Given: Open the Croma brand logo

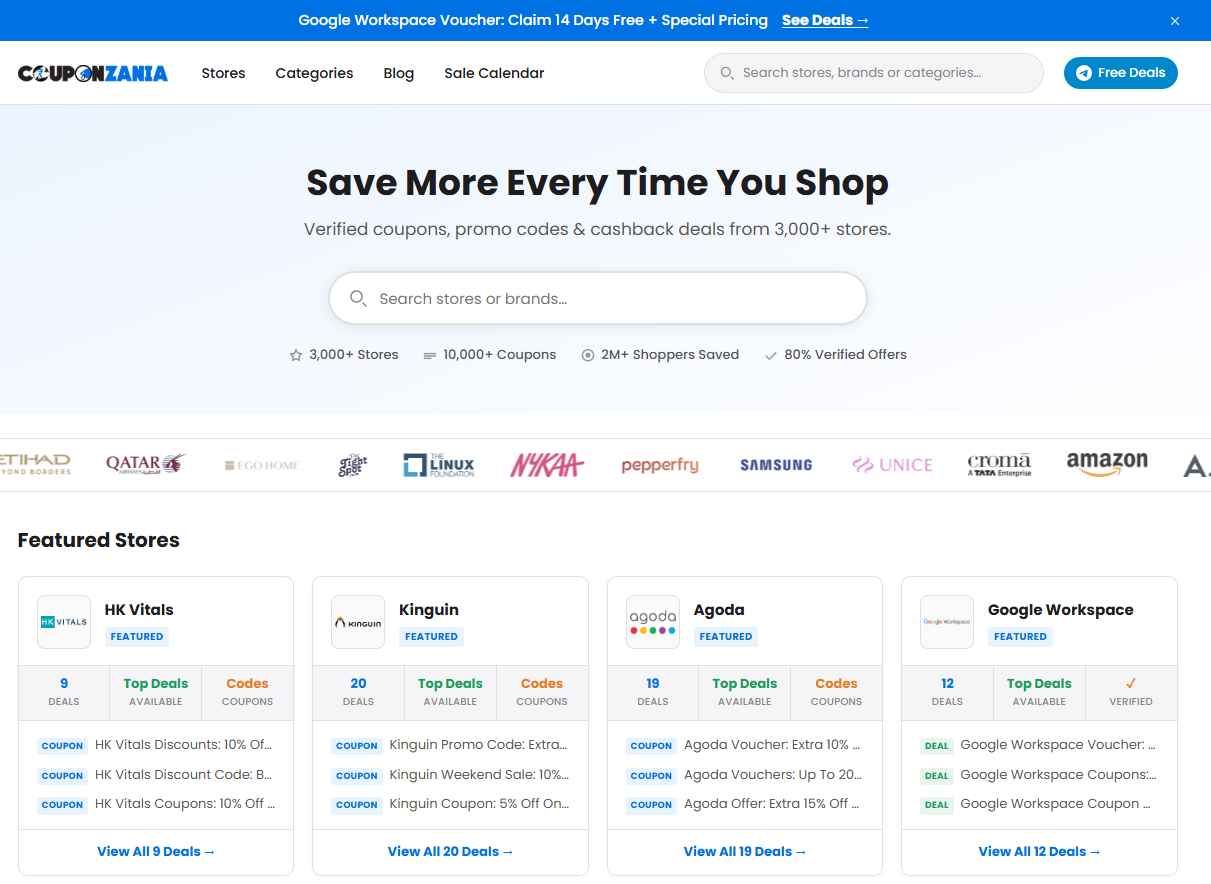Looking at the screenshot, I should pyautogui.click(x=999, y=465).
